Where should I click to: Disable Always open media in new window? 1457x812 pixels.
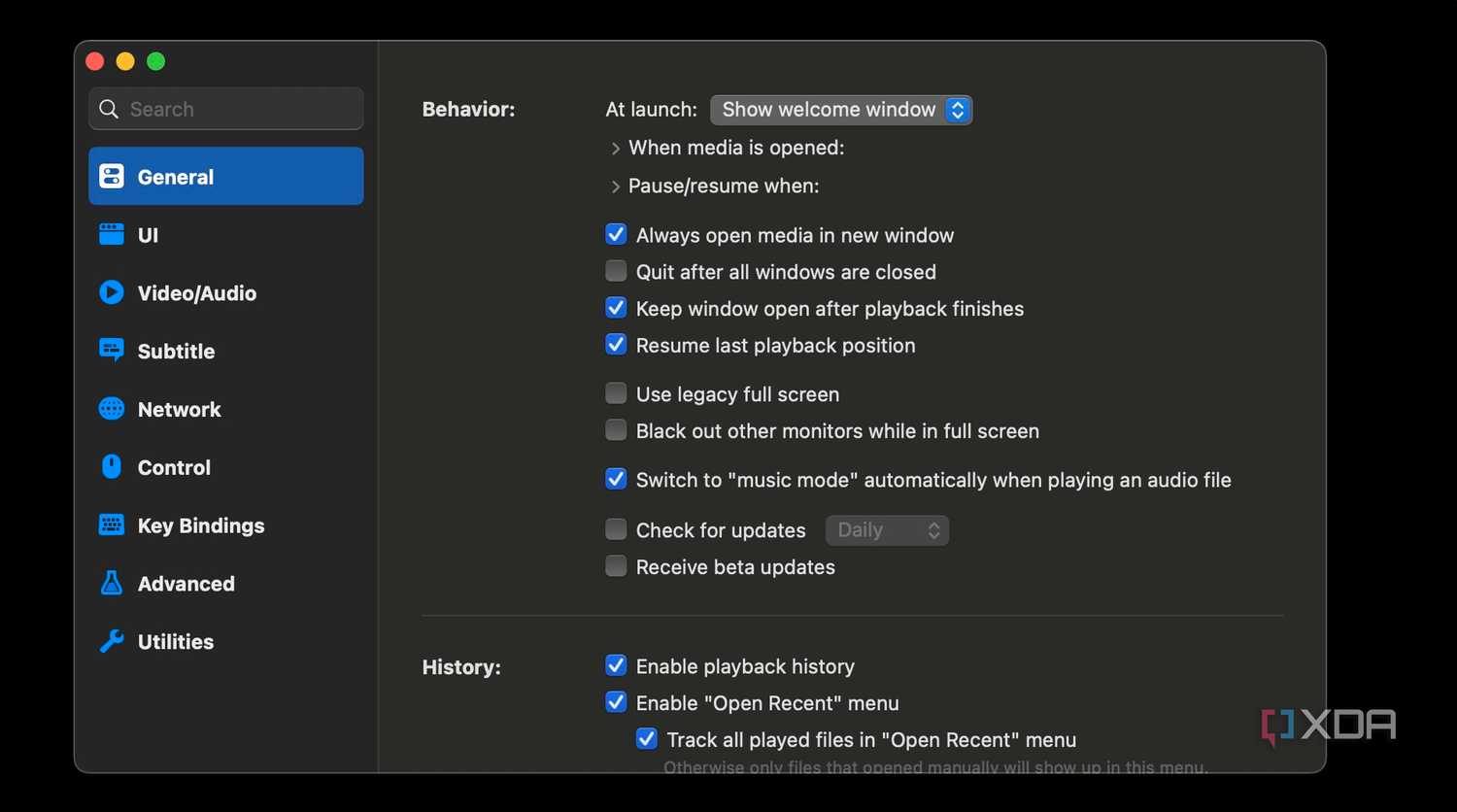point(616,234)
